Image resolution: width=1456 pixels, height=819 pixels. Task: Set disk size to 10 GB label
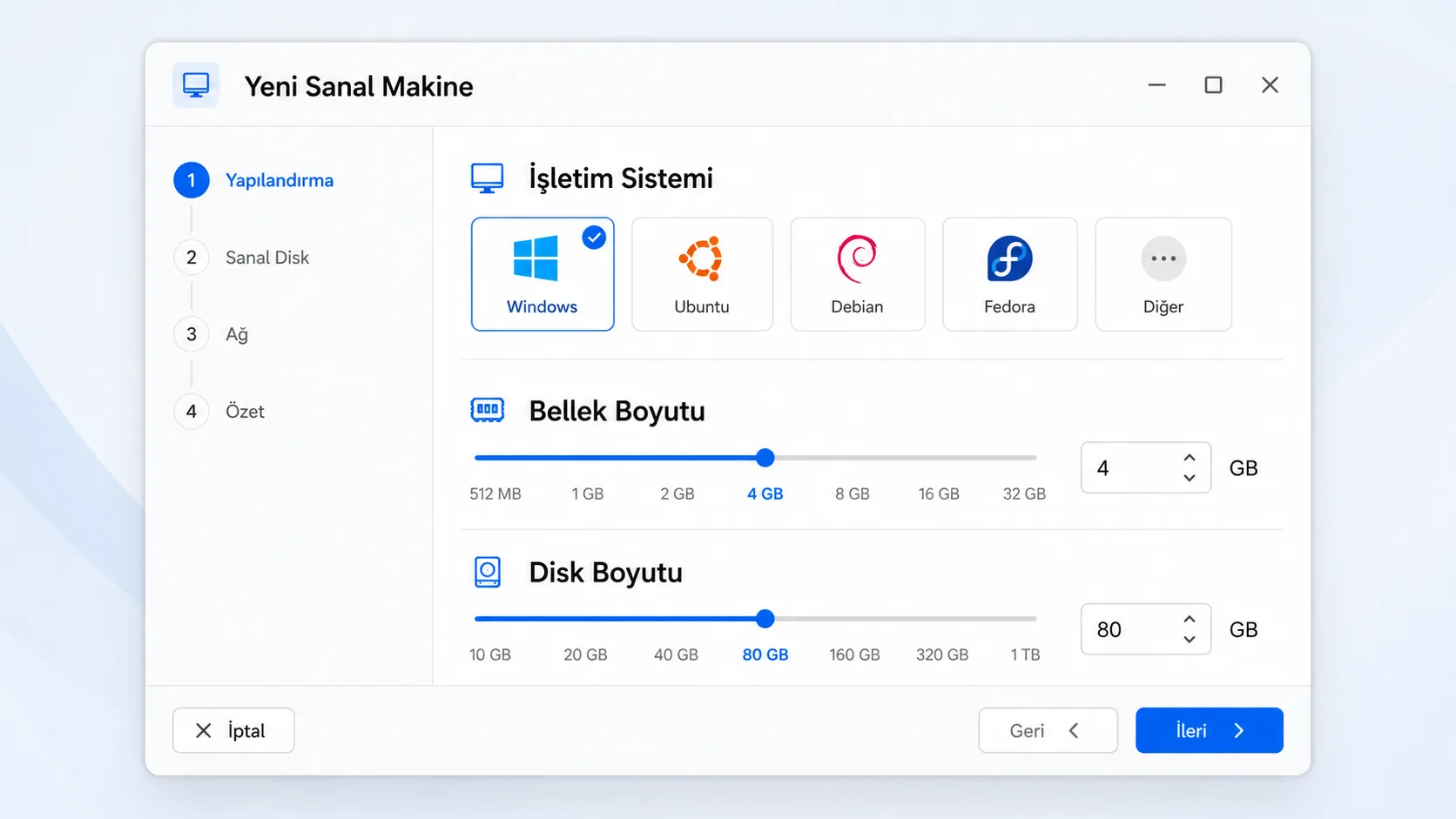490,655
